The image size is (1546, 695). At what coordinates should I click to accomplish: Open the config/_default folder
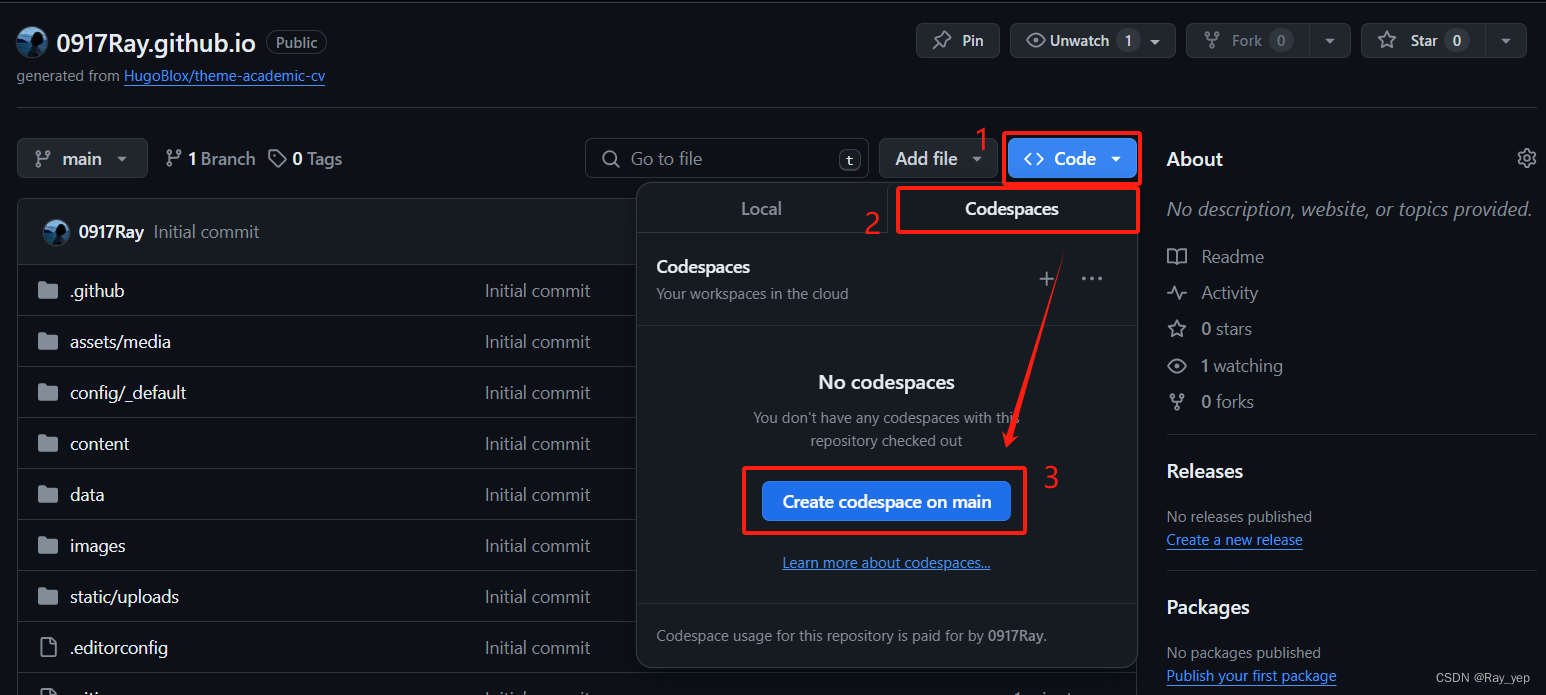[128, 393]
